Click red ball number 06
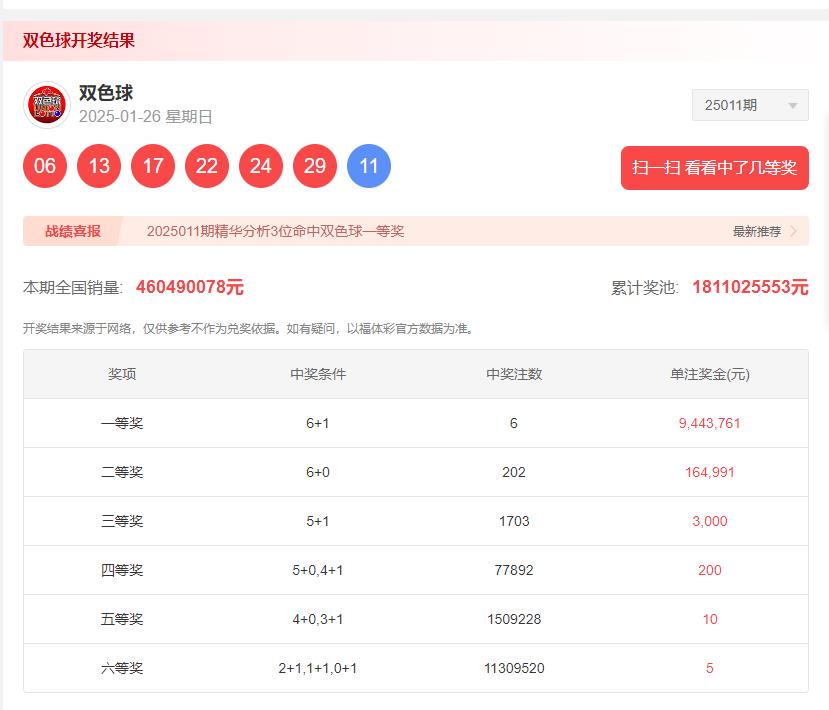 point(45,166)
